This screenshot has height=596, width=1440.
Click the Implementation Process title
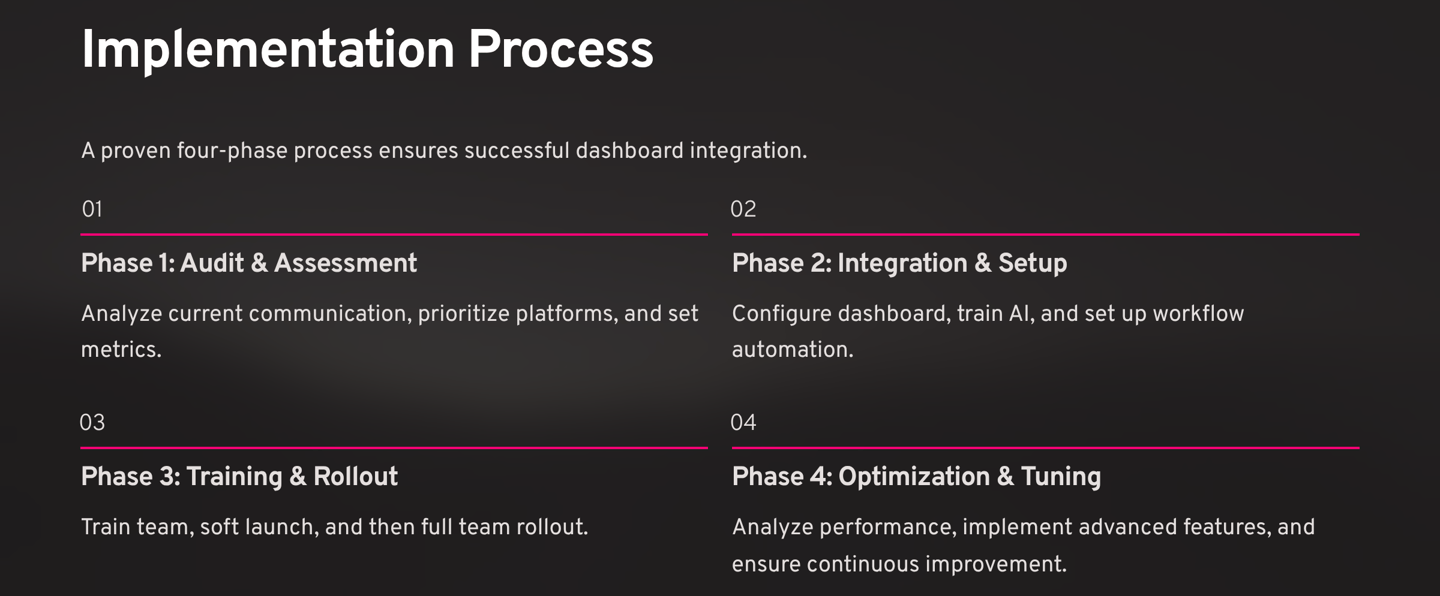click(367, 50)
